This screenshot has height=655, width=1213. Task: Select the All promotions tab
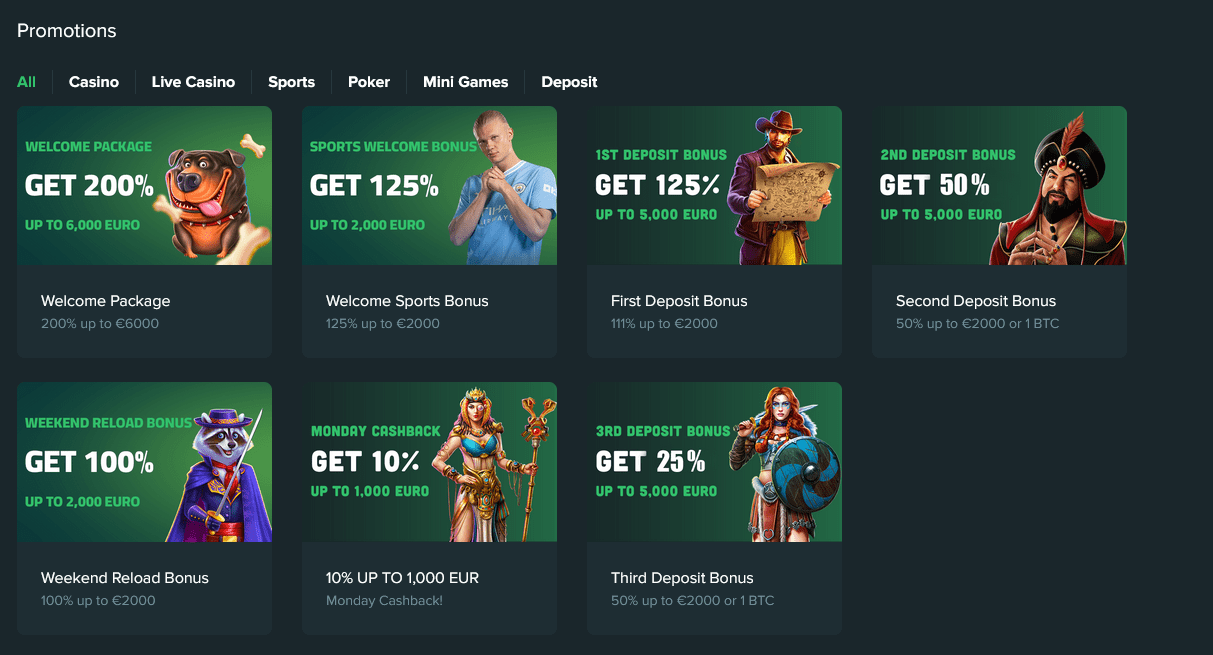pyautogui.click(x=26, y=82)
